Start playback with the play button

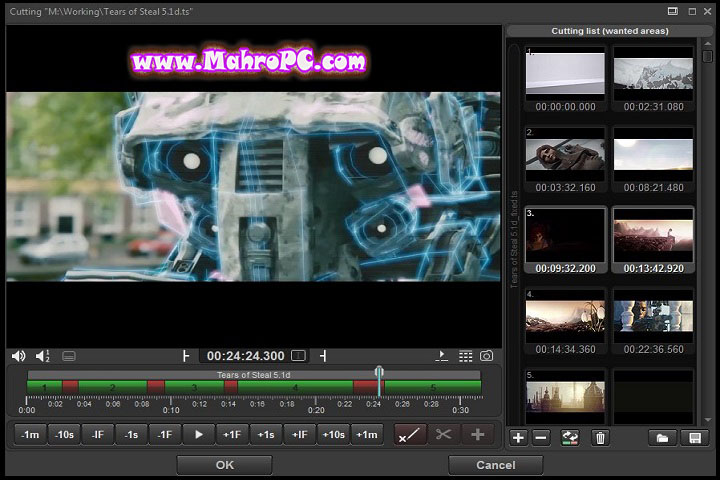(198, 435)
